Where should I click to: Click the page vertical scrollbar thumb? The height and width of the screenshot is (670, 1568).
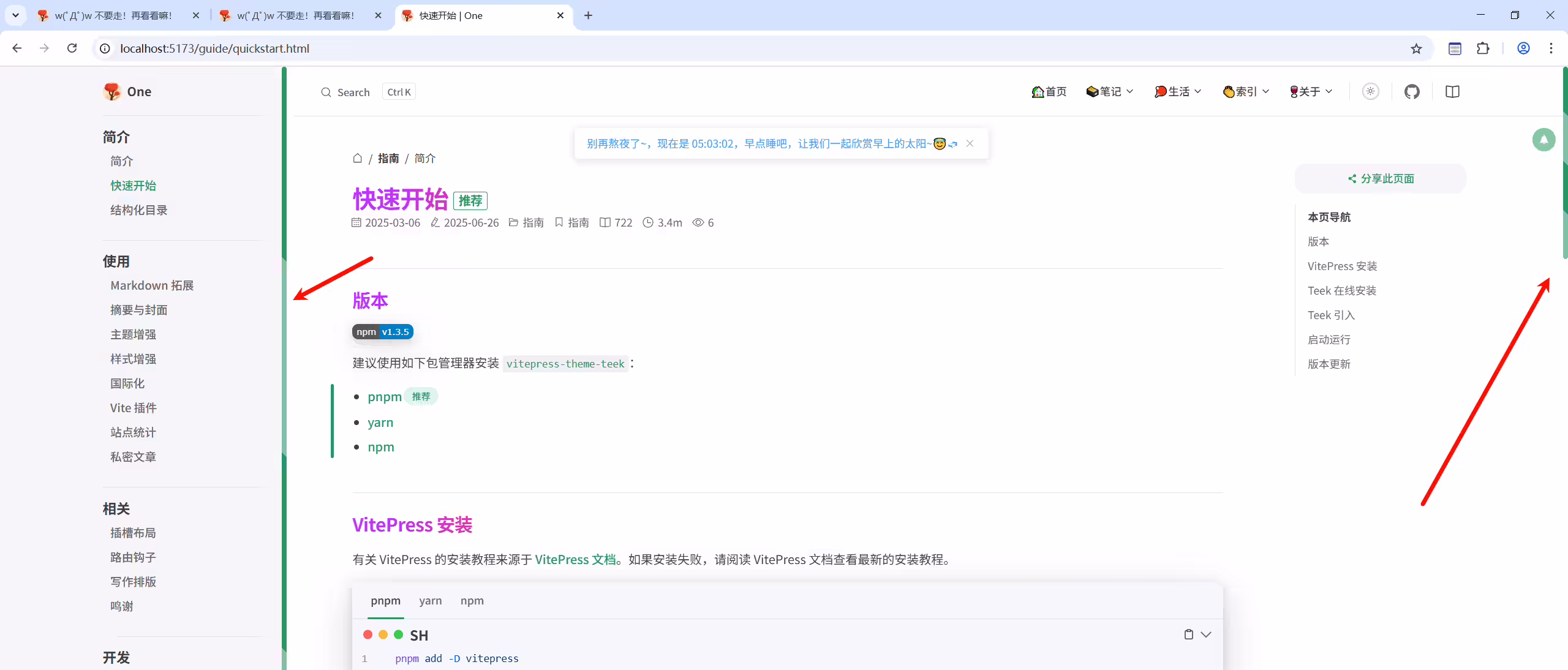click(x=1565, y=162)
